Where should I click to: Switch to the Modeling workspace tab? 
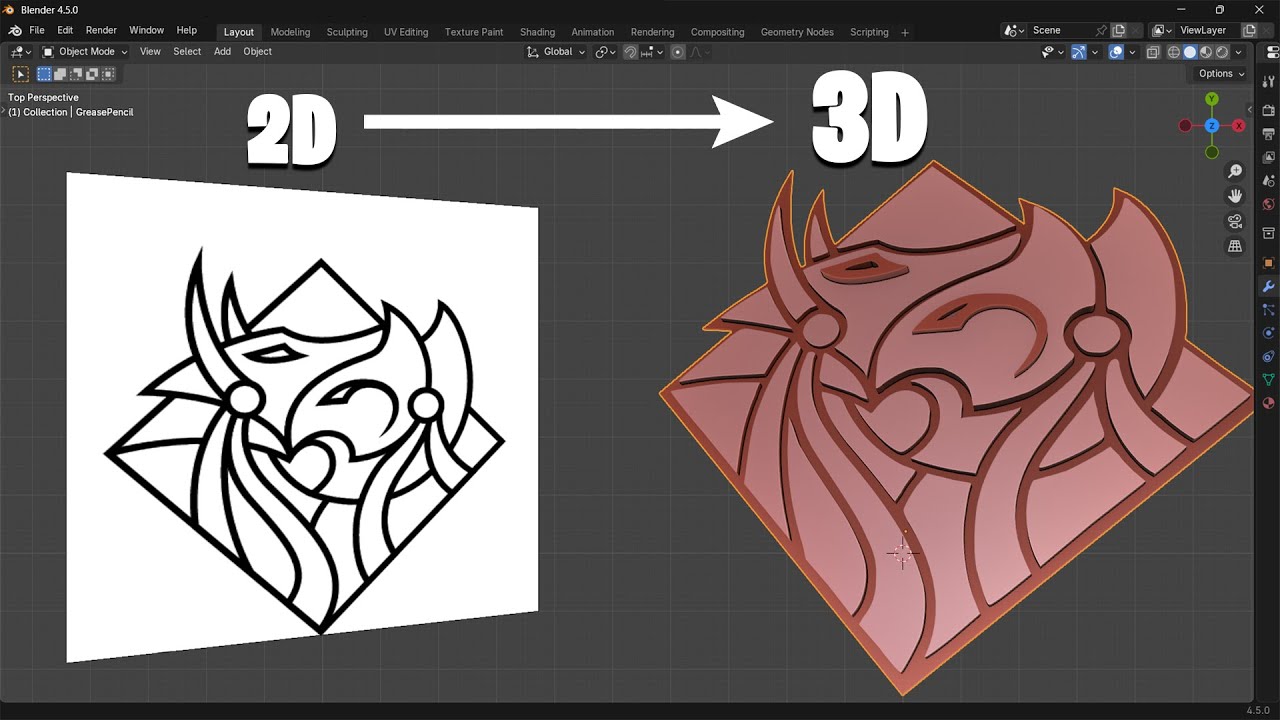[290, 32]
